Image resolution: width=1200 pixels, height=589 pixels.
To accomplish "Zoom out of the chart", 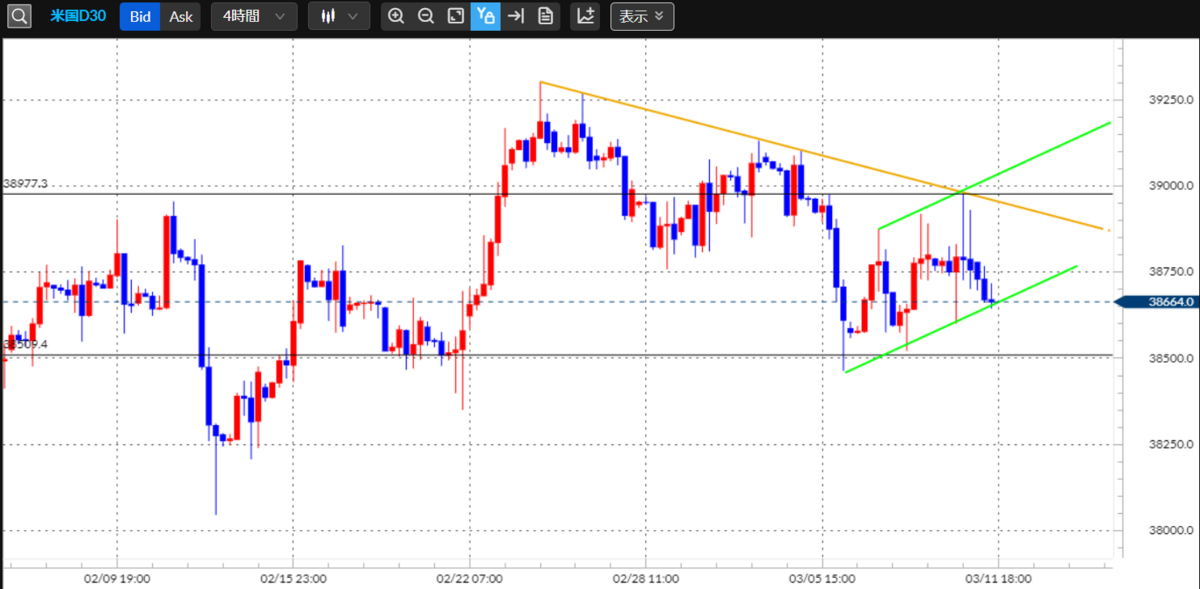I will 426,16.
